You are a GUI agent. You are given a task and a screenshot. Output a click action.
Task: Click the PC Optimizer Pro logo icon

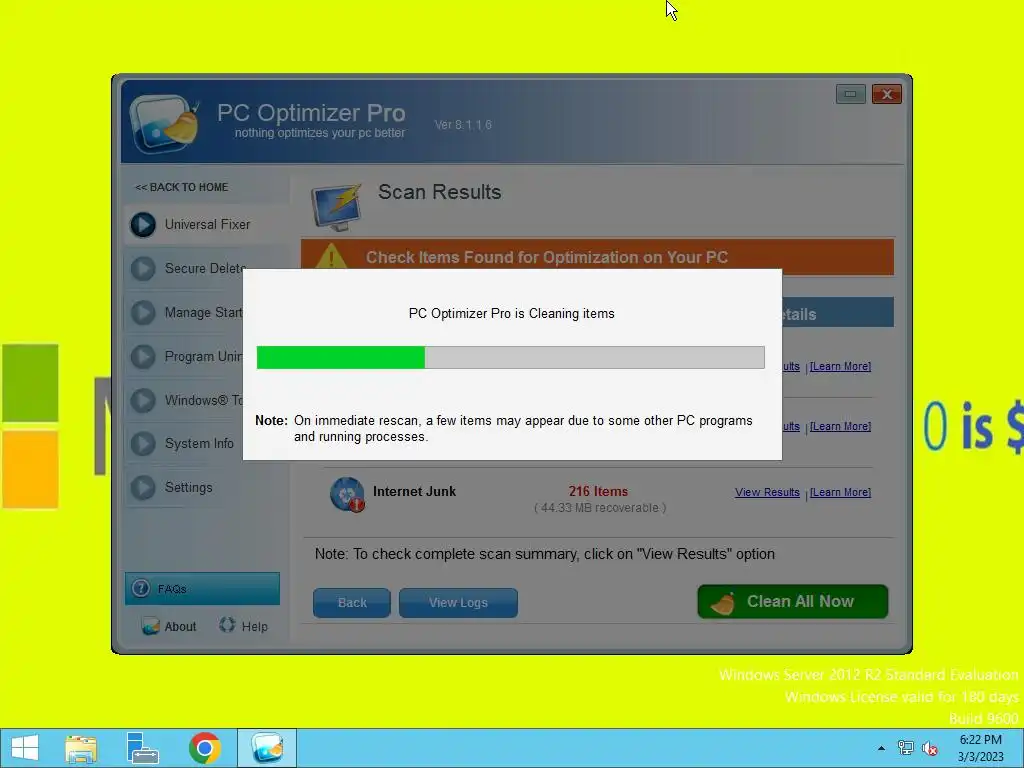pos(165,123)
